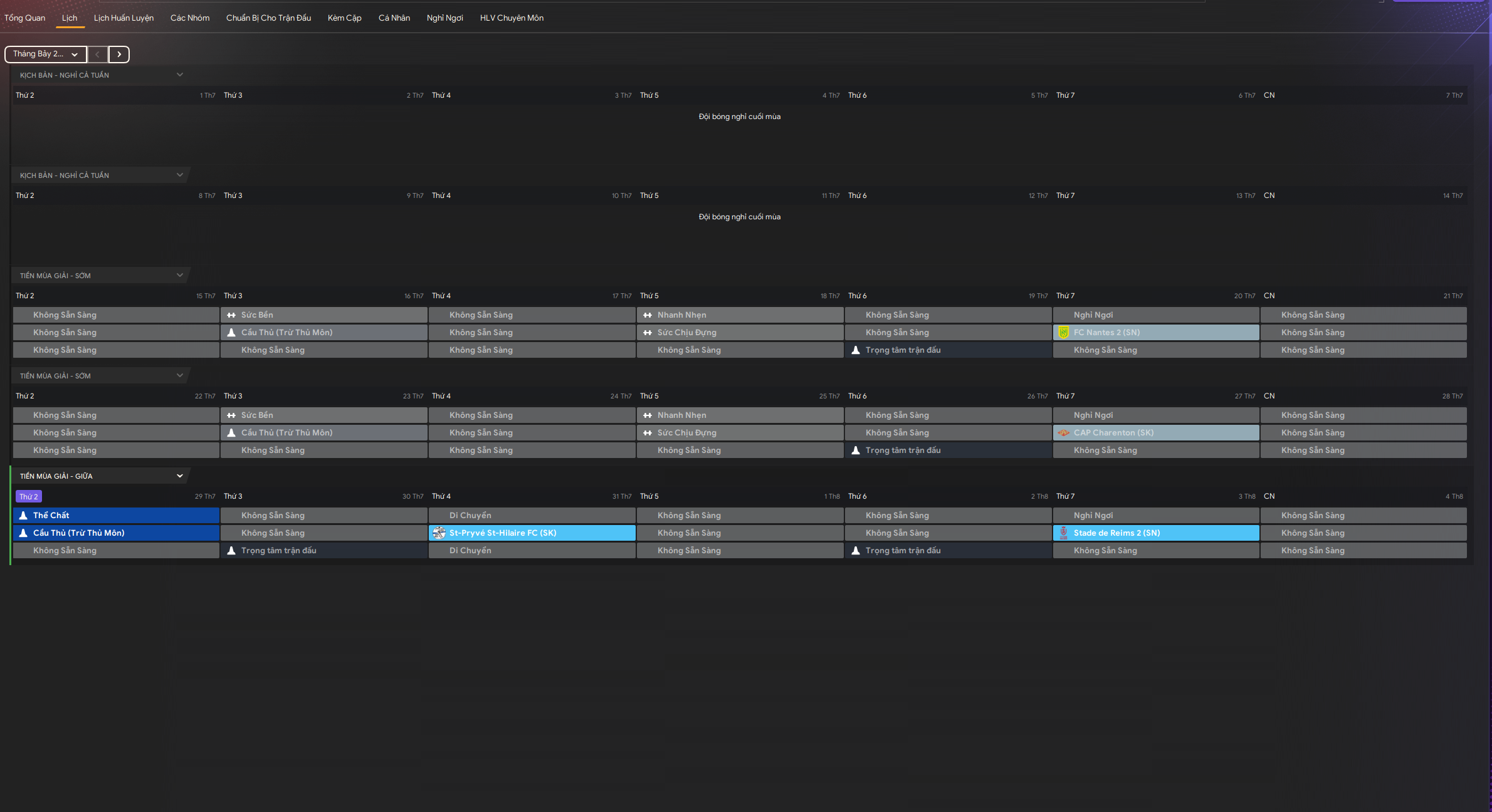This screenshot has width=1492, height=812.
Task: Click Nghỉ Ngơi slot on 27 Th7
Action: point(1156,415)
